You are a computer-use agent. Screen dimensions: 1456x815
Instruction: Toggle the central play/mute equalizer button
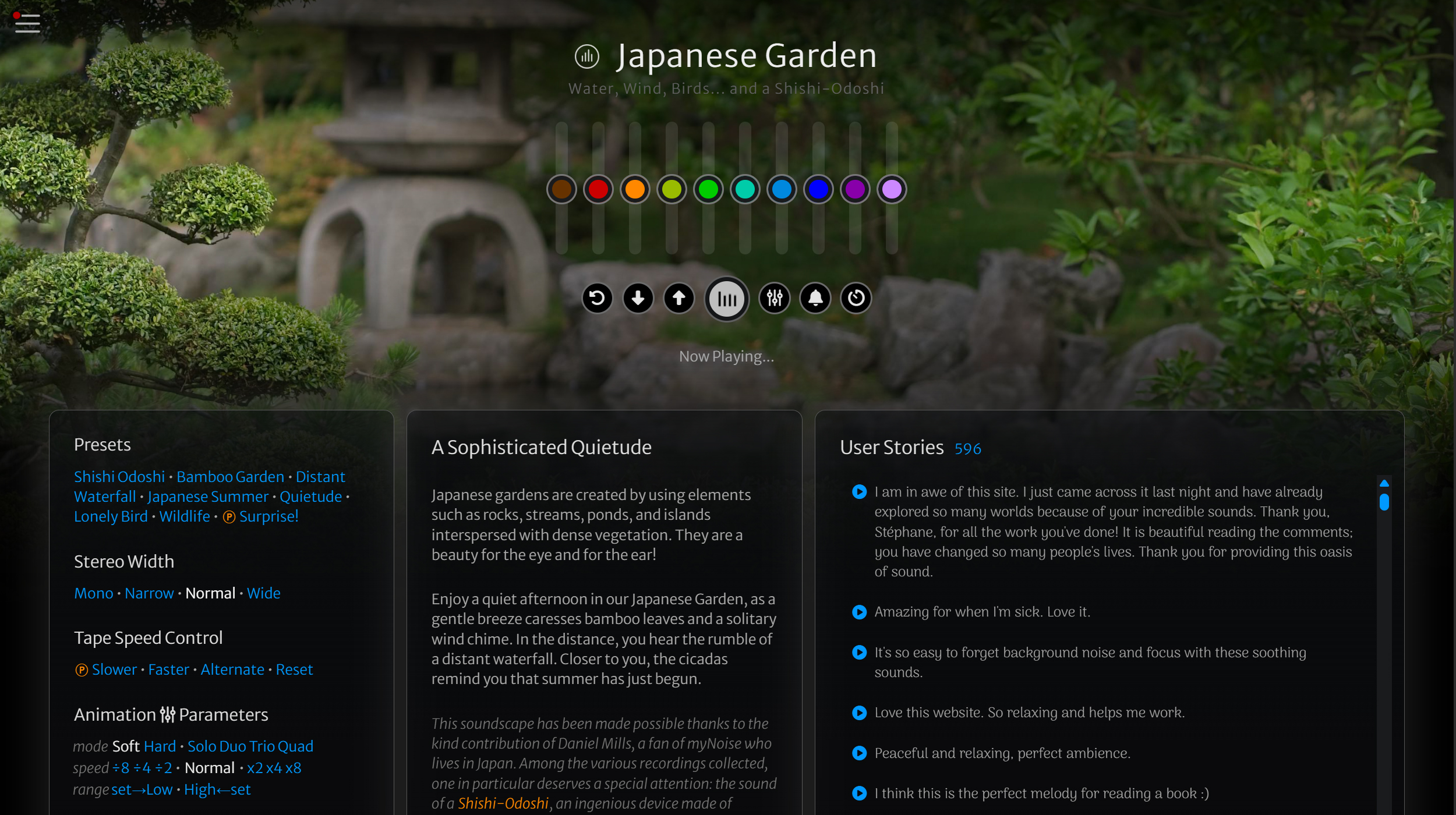click(726, 299)
